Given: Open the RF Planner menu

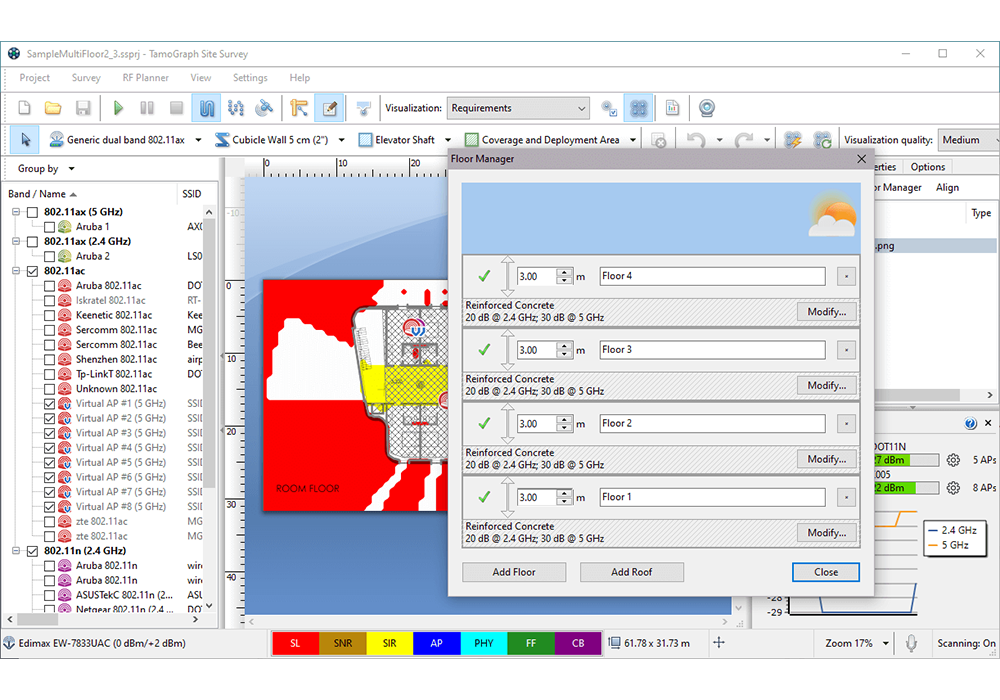Looking at the screenshot, I should click(x=145, y=78).
